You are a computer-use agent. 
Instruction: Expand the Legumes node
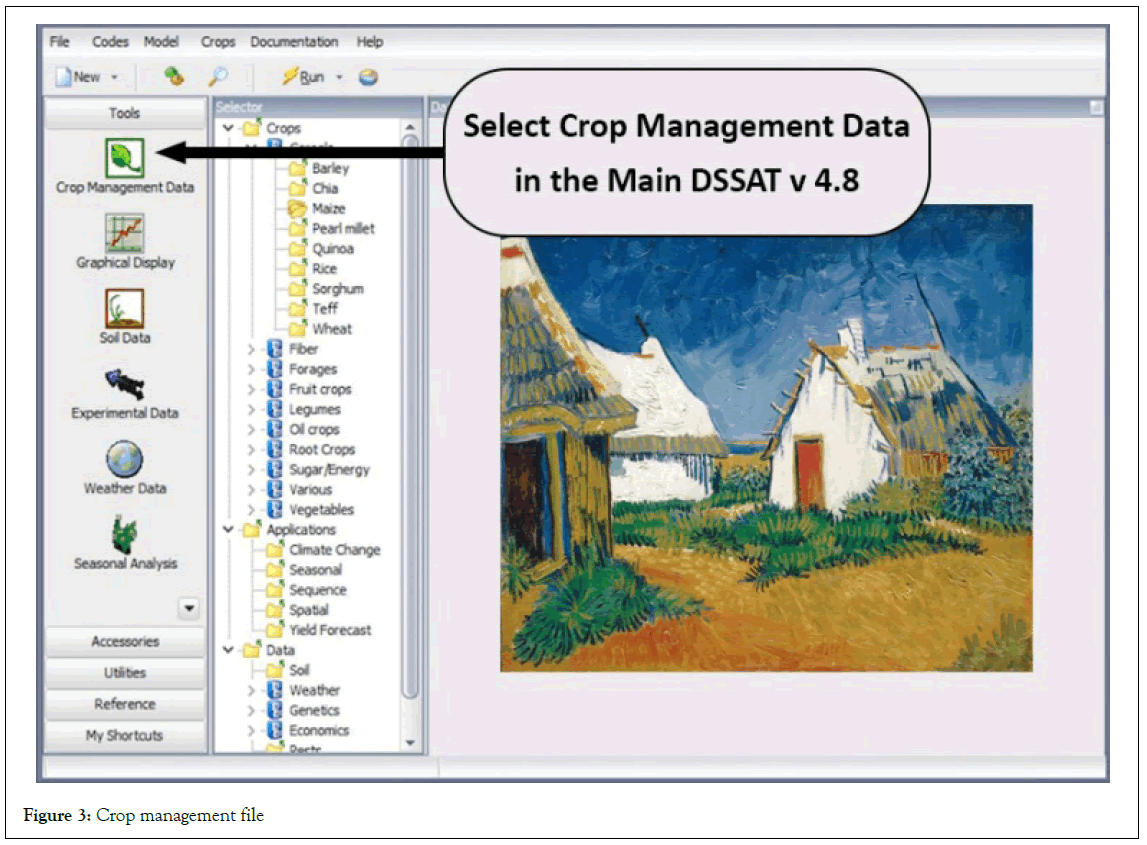[x=251, y=410]
